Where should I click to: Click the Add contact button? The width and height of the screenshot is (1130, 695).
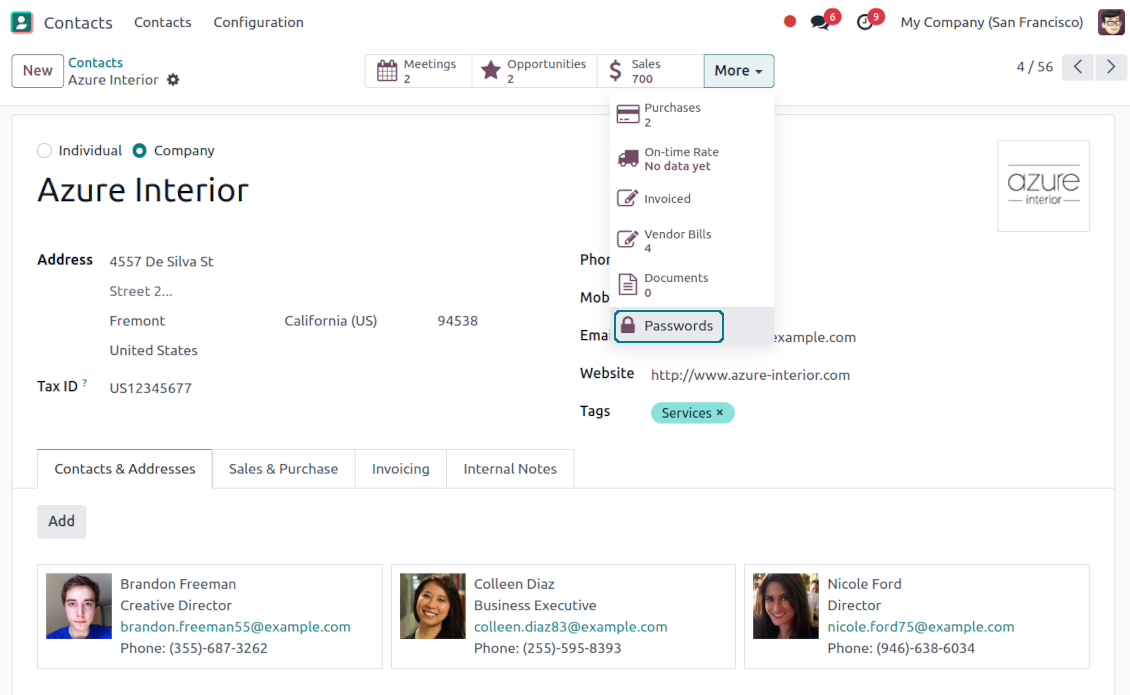click(62, 521)
